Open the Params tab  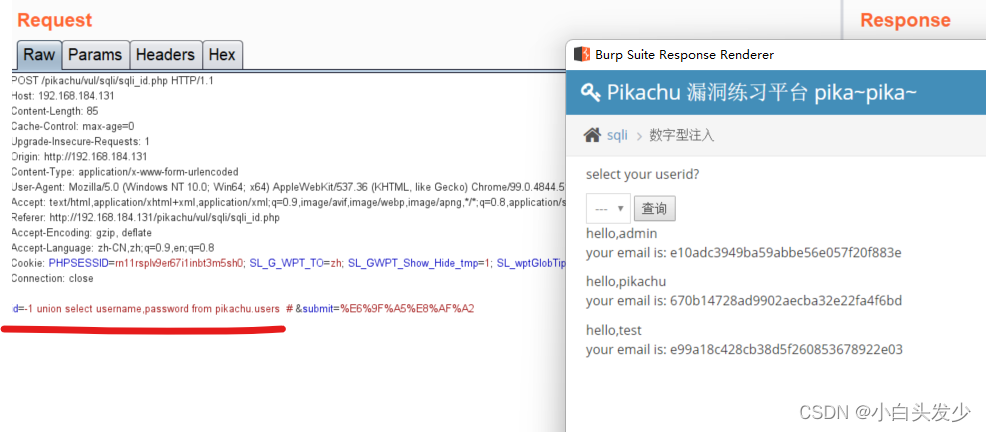(95, 55)
